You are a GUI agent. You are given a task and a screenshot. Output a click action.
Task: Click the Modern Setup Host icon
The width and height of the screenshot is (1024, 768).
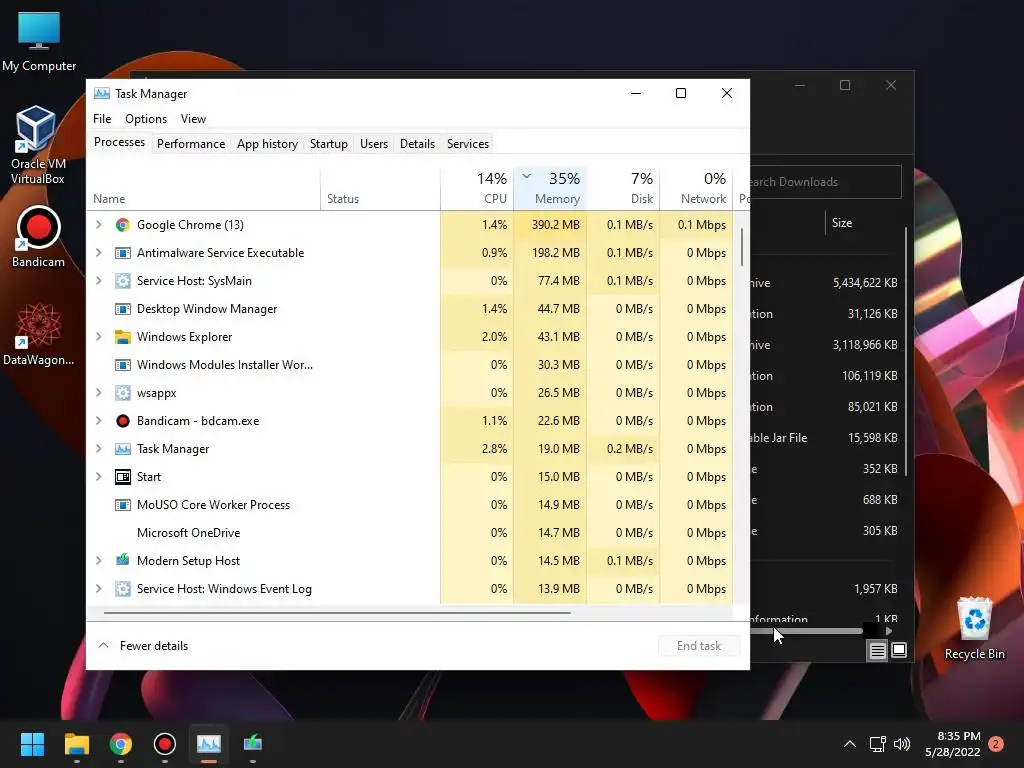[123, 560]
